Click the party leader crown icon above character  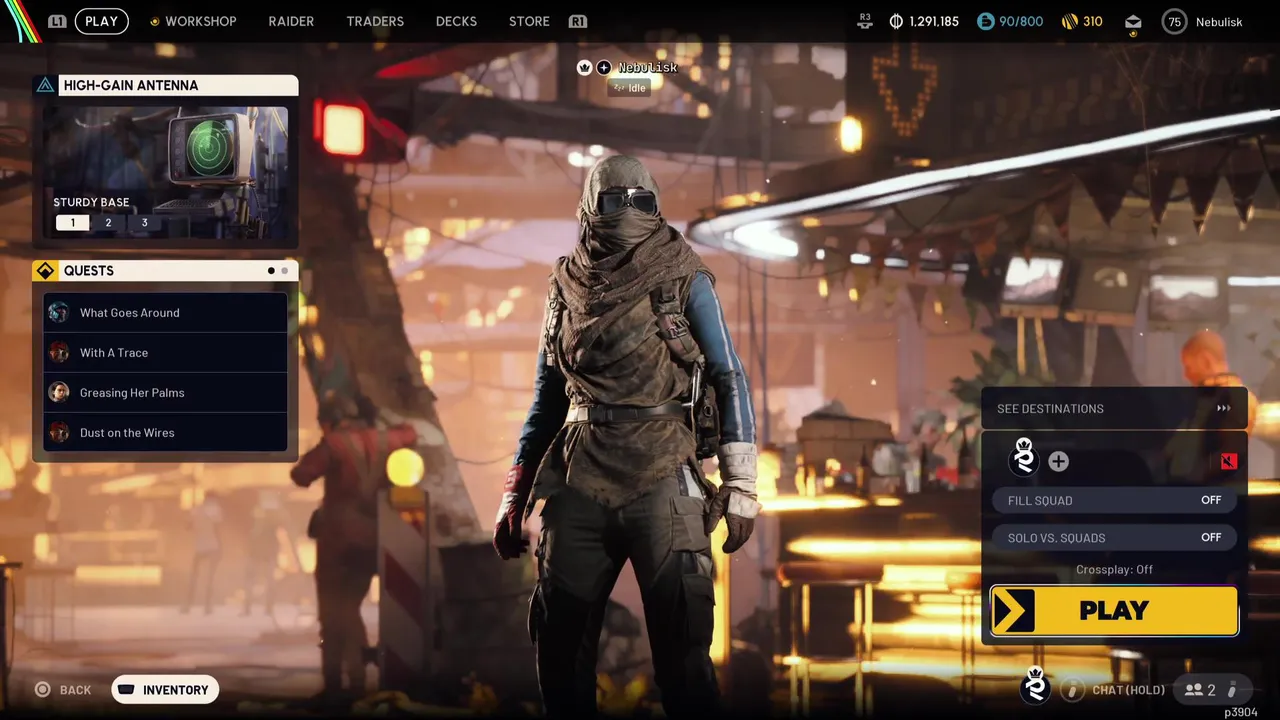tap(585, 67)
